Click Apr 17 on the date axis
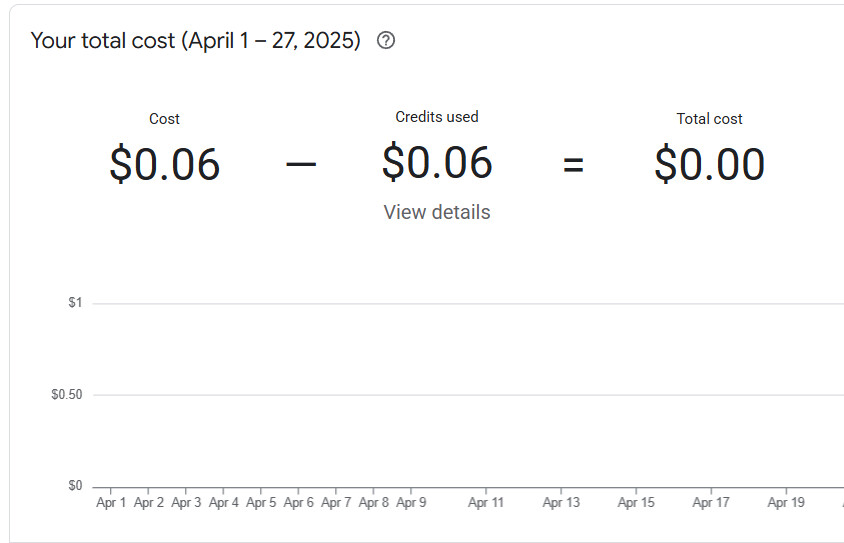 click(x=711, y=503)
